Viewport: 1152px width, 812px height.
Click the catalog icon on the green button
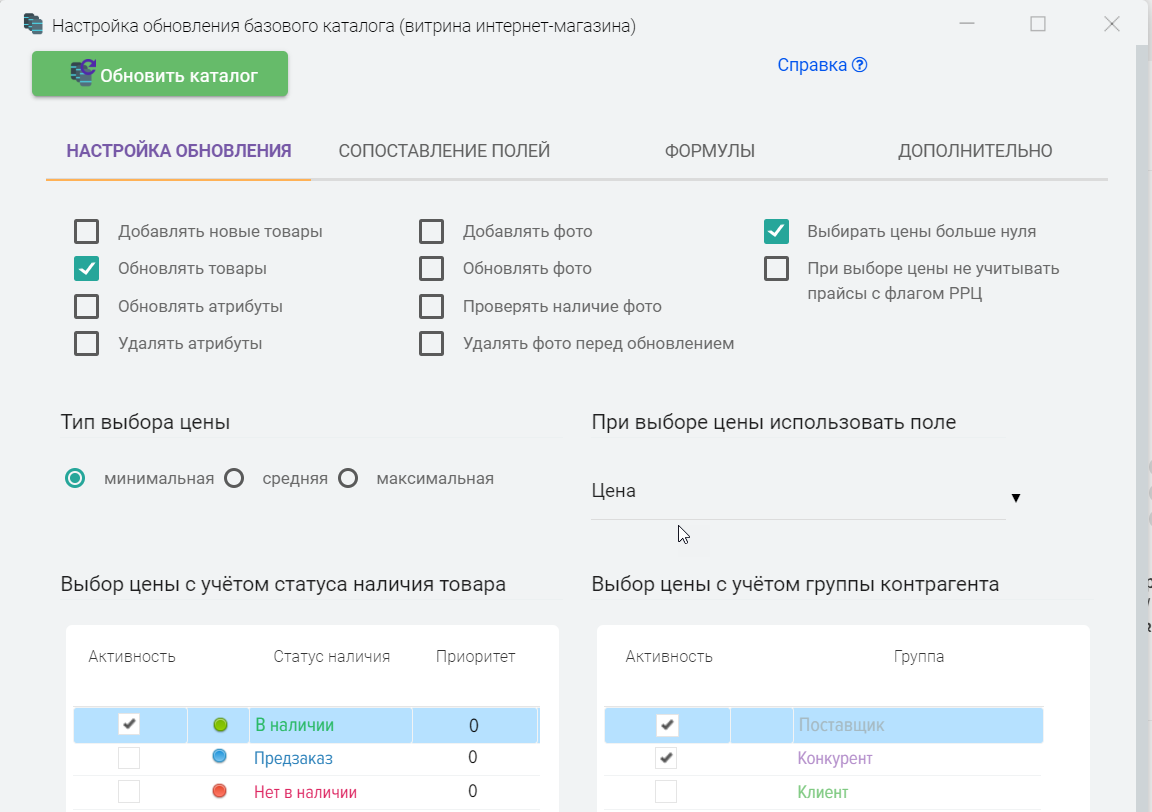click(x=82, y=74)
